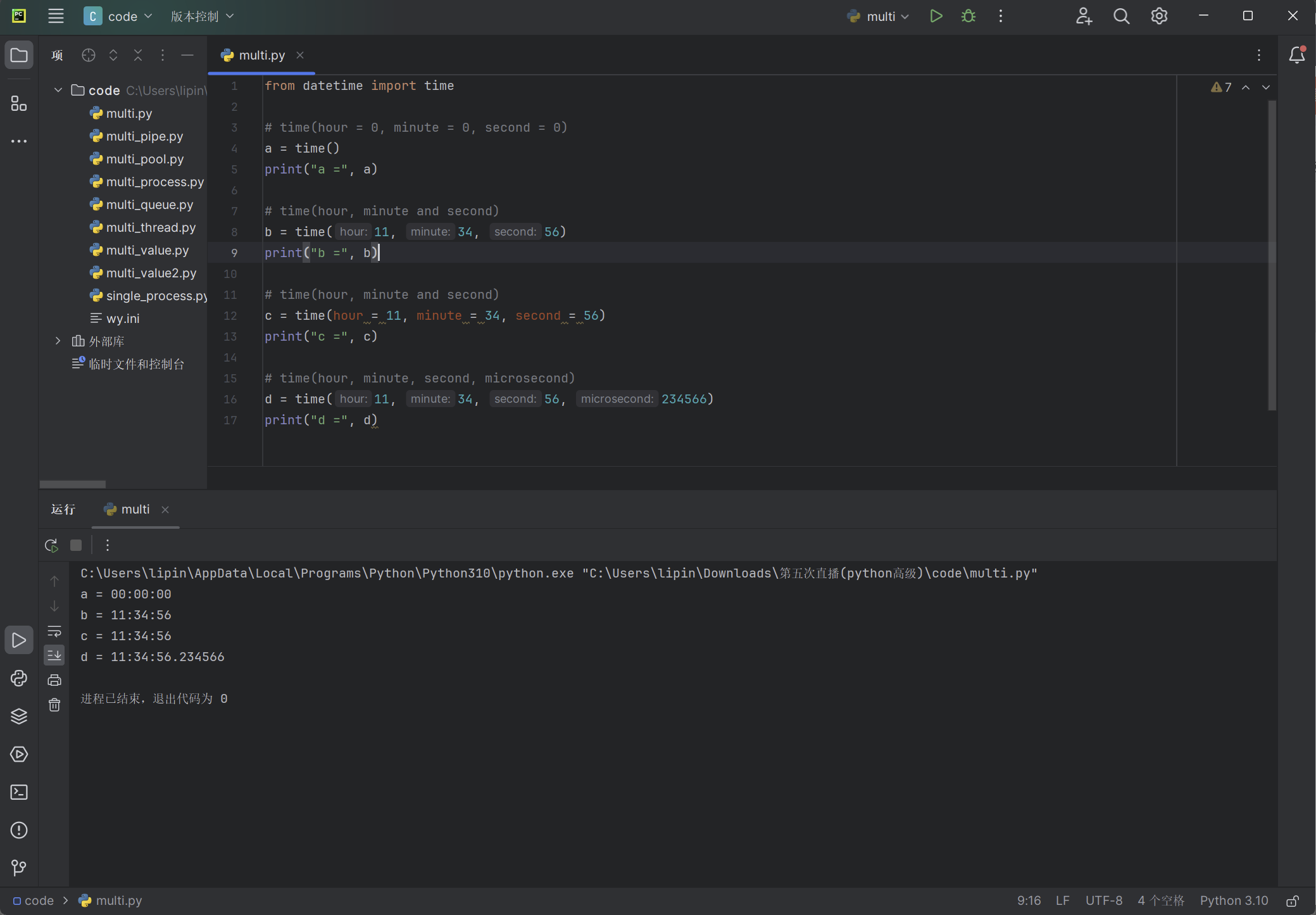Open the Services tool window
This screenshot has width=1316, height=915.
[x=19, y=754]
